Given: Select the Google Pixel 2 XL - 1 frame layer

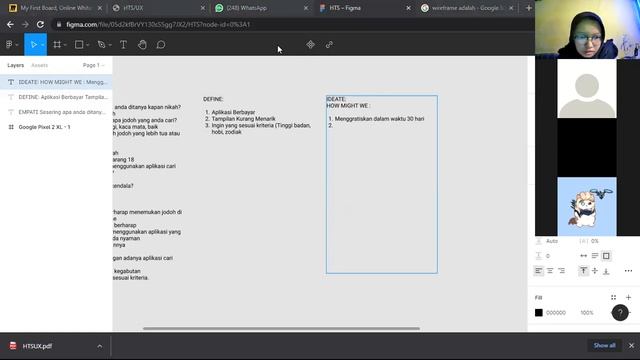Looking at the screenshot, I should [56, 127].
